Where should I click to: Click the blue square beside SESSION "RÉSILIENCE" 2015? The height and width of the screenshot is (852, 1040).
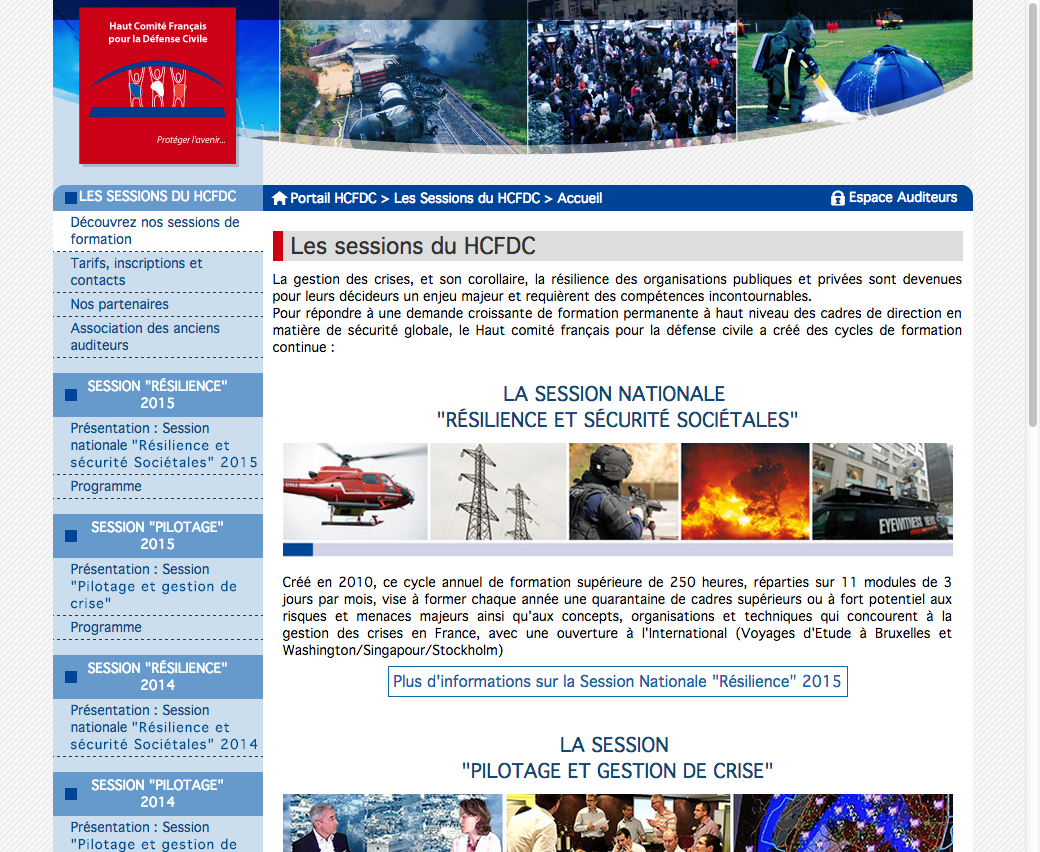click(71, 395)
